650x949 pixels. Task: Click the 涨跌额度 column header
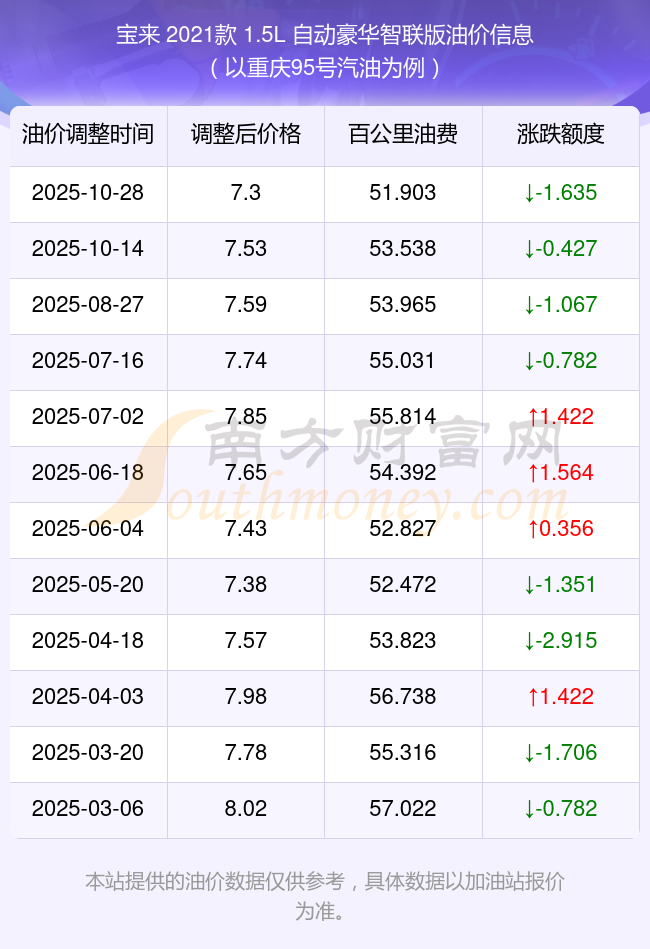click(x=560, y=134)
